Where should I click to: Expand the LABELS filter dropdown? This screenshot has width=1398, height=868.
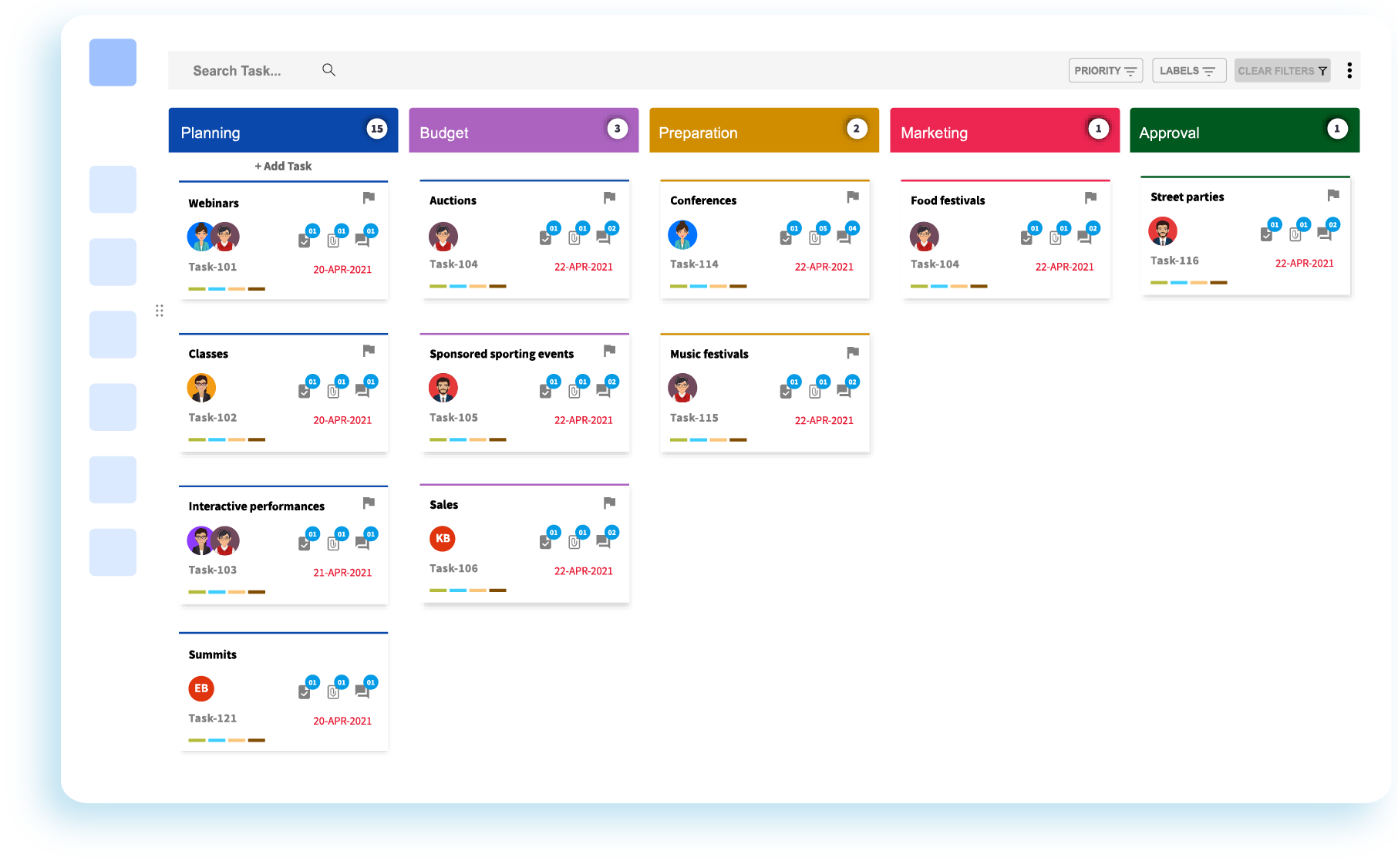point(1188,71)
